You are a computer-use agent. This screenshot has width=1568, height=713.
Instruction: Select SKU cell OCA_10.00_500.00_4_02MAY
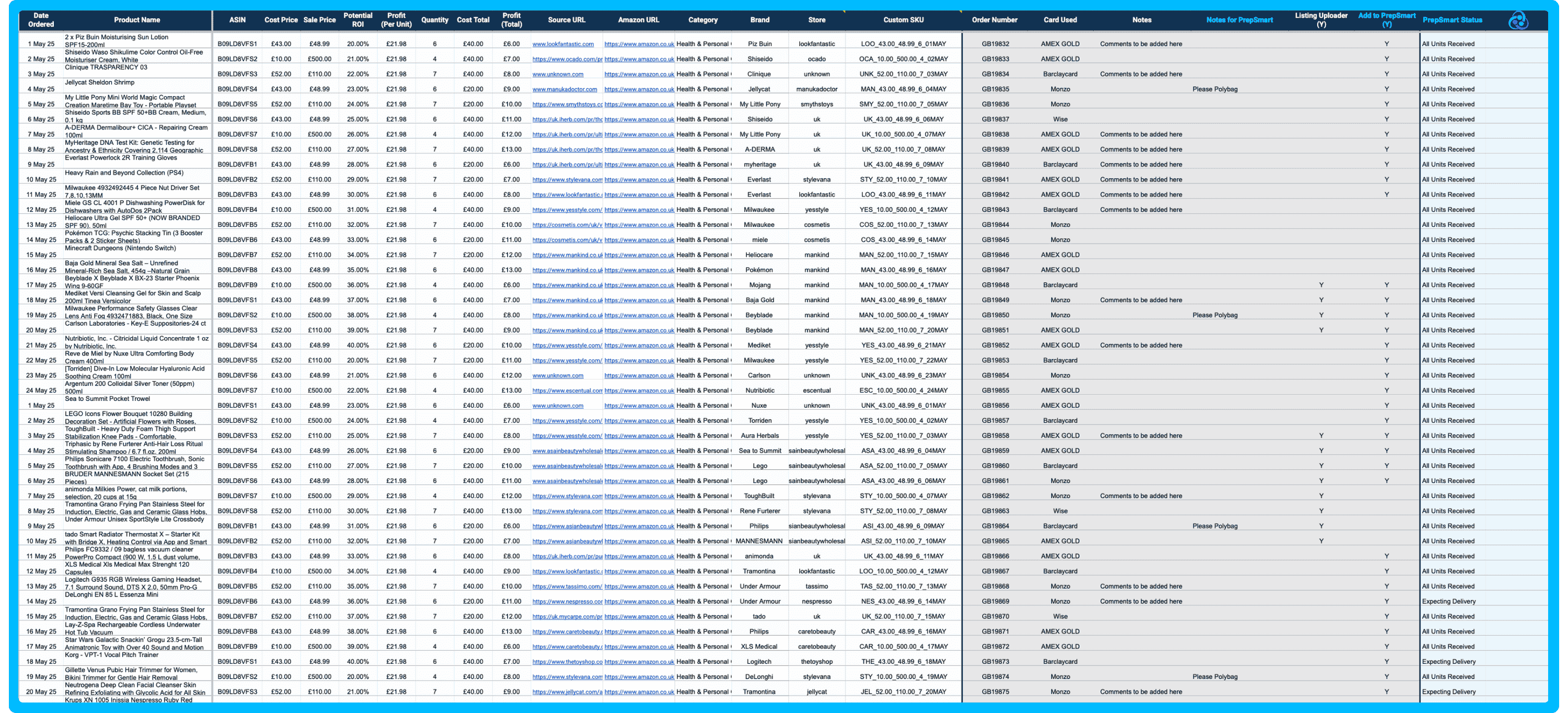(x=903, y=59)
